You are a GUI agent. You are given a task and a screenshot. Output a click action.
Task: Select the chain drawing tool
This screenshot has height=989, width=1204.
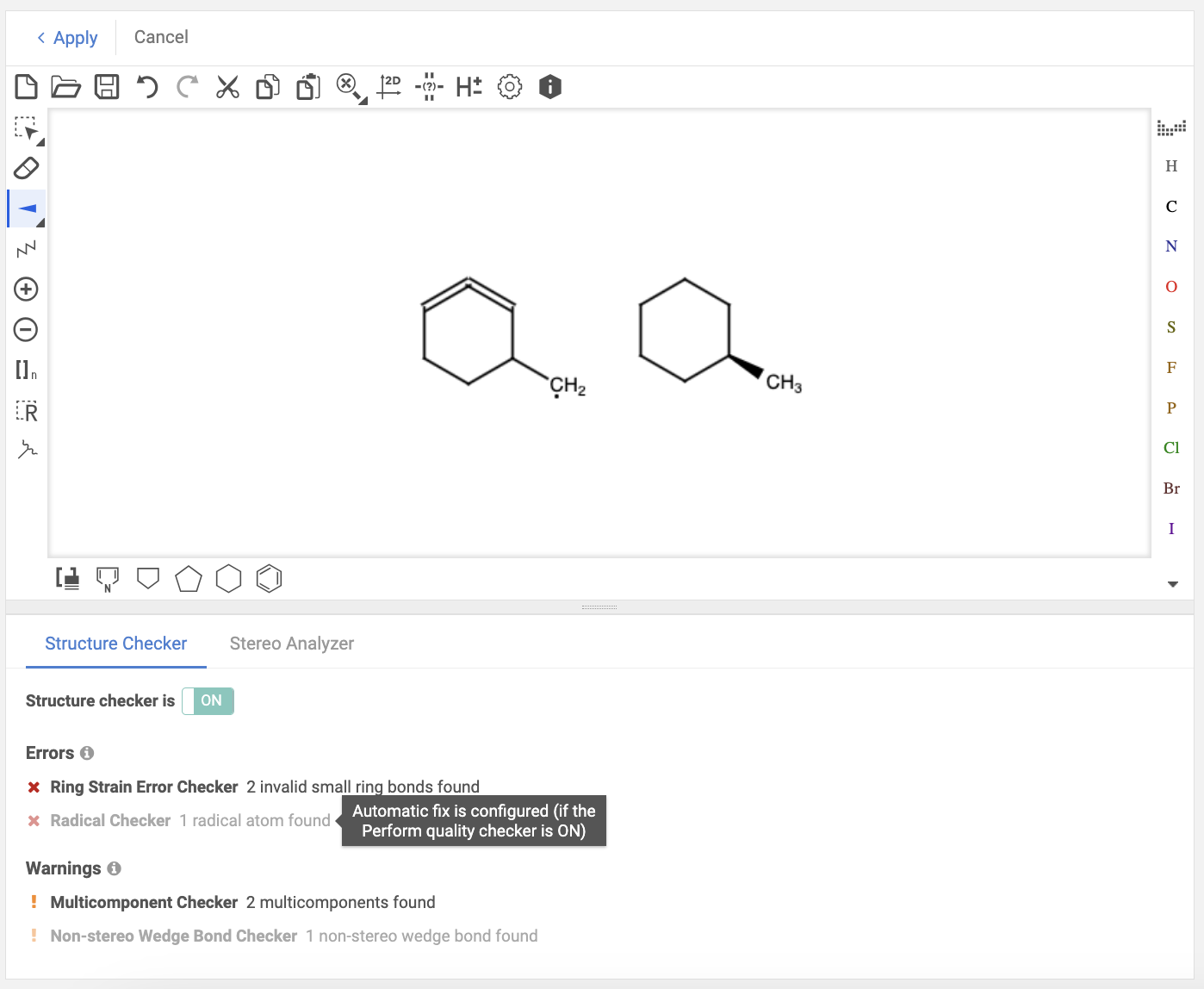(26, 248)
